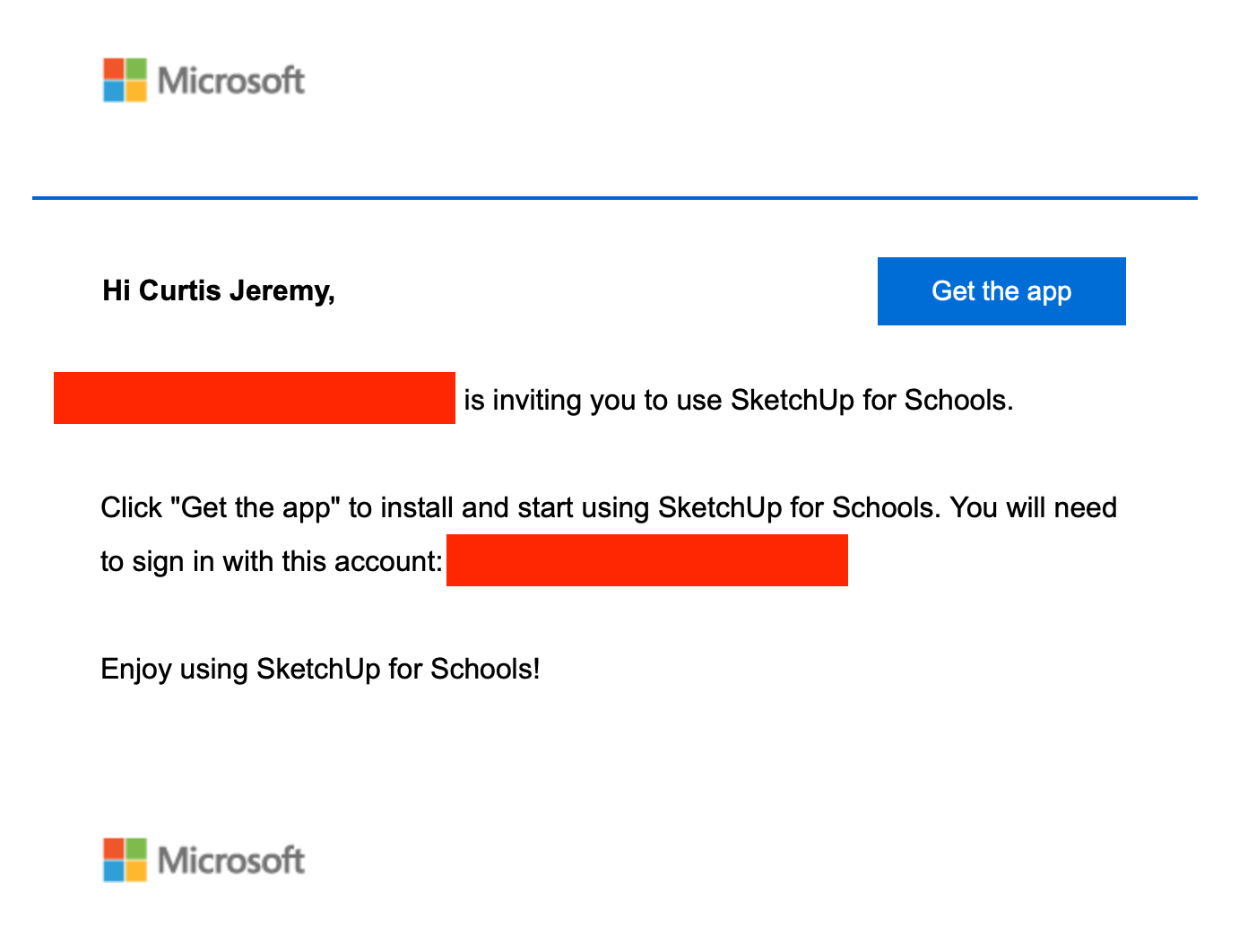Click the Microsoft logo in the email header

[x=204, y=81]
